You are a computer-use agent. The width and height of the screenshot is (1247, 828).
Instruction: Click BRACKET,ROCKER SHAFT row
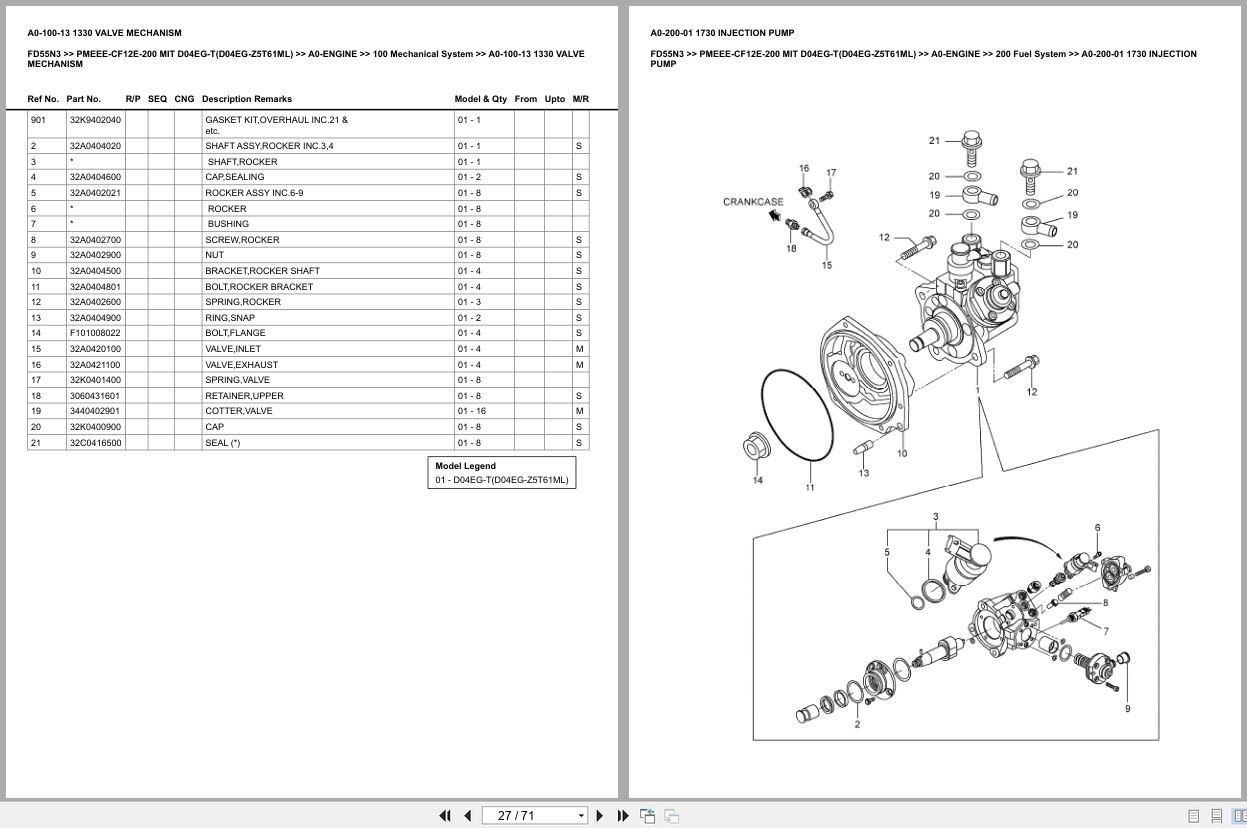308,271
